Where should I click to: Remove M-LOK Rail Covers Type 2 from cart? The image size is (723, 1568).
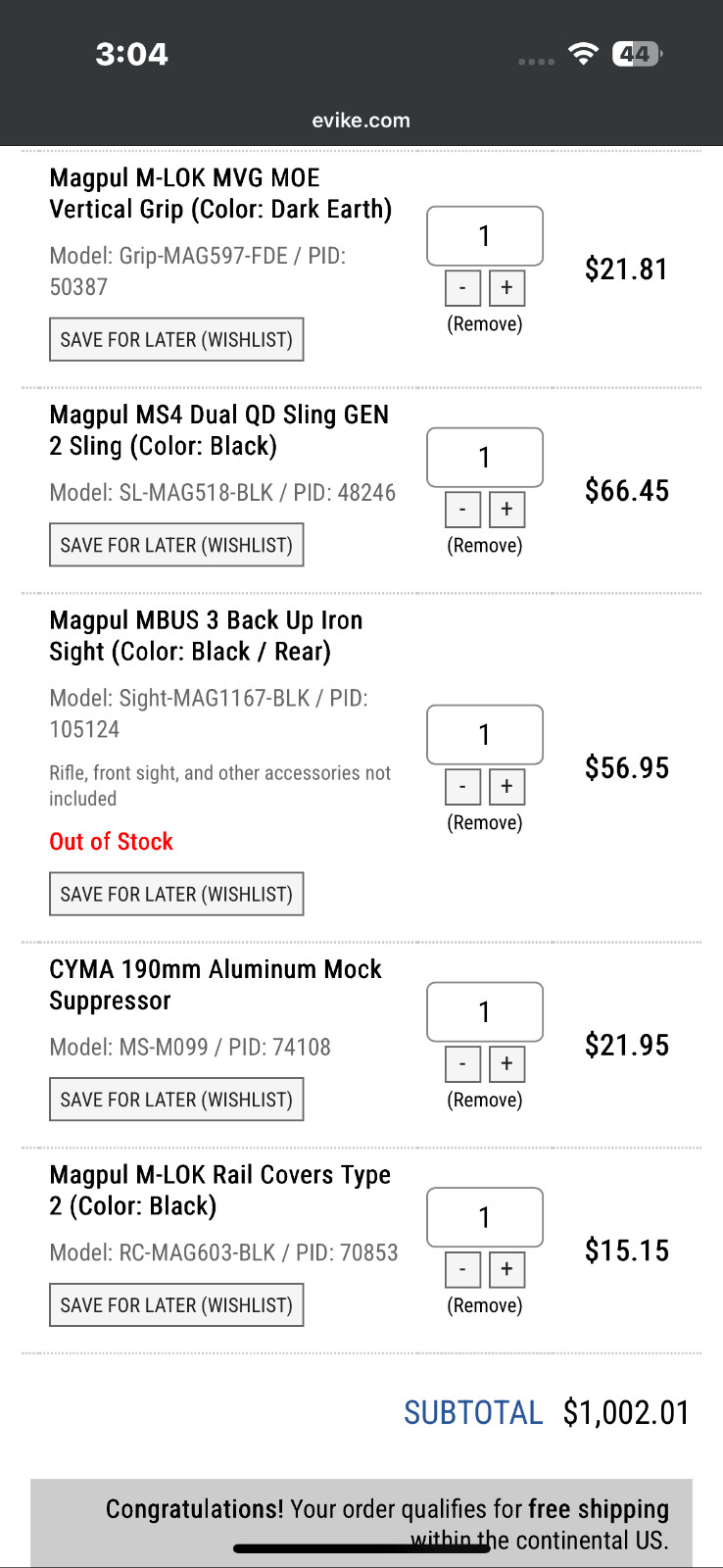tap(485, 1306)
